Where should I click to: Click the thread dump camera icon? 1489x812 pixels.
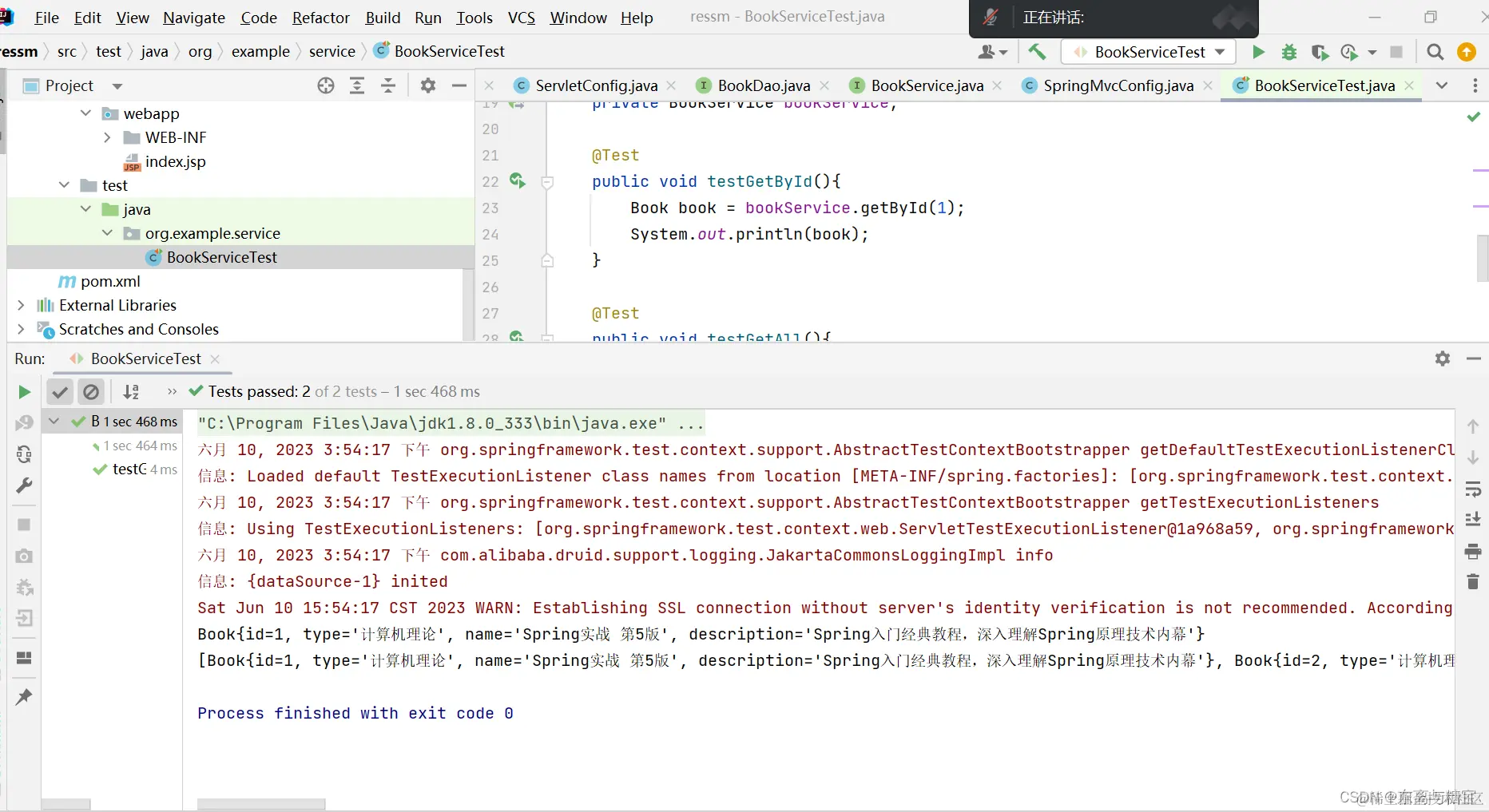tap(24, 556)
